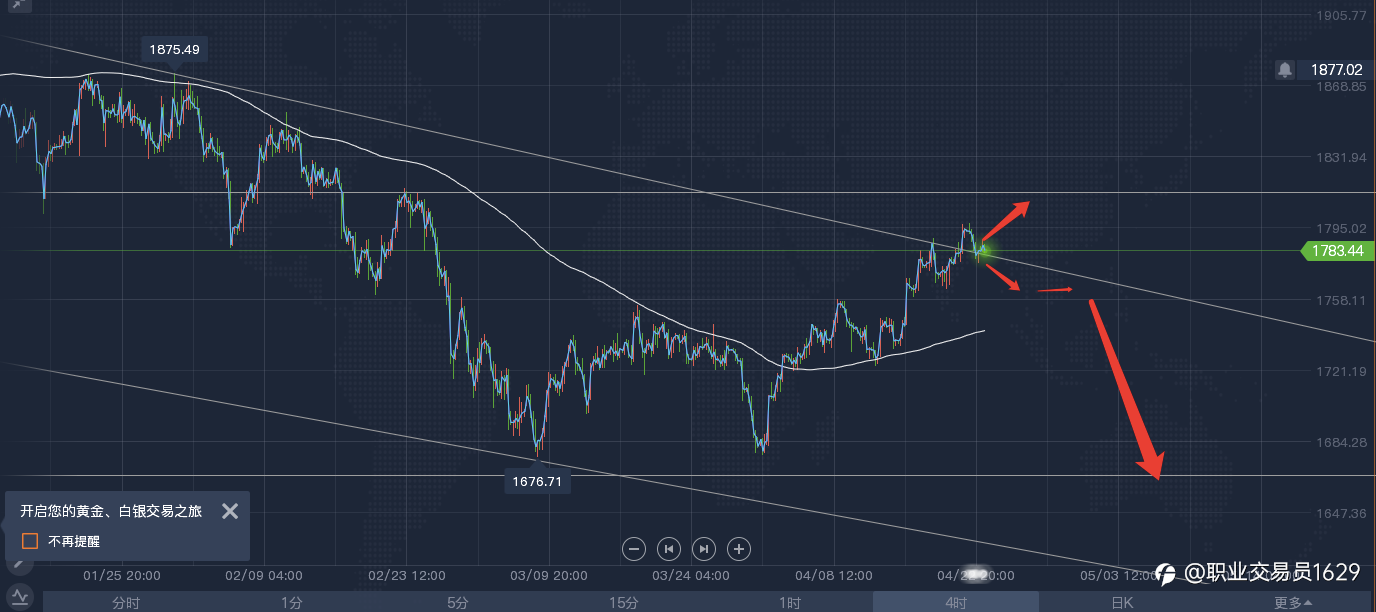Click the exit fullscreen arrow icon
1376x612 pixels.
(x=15, y=6)
